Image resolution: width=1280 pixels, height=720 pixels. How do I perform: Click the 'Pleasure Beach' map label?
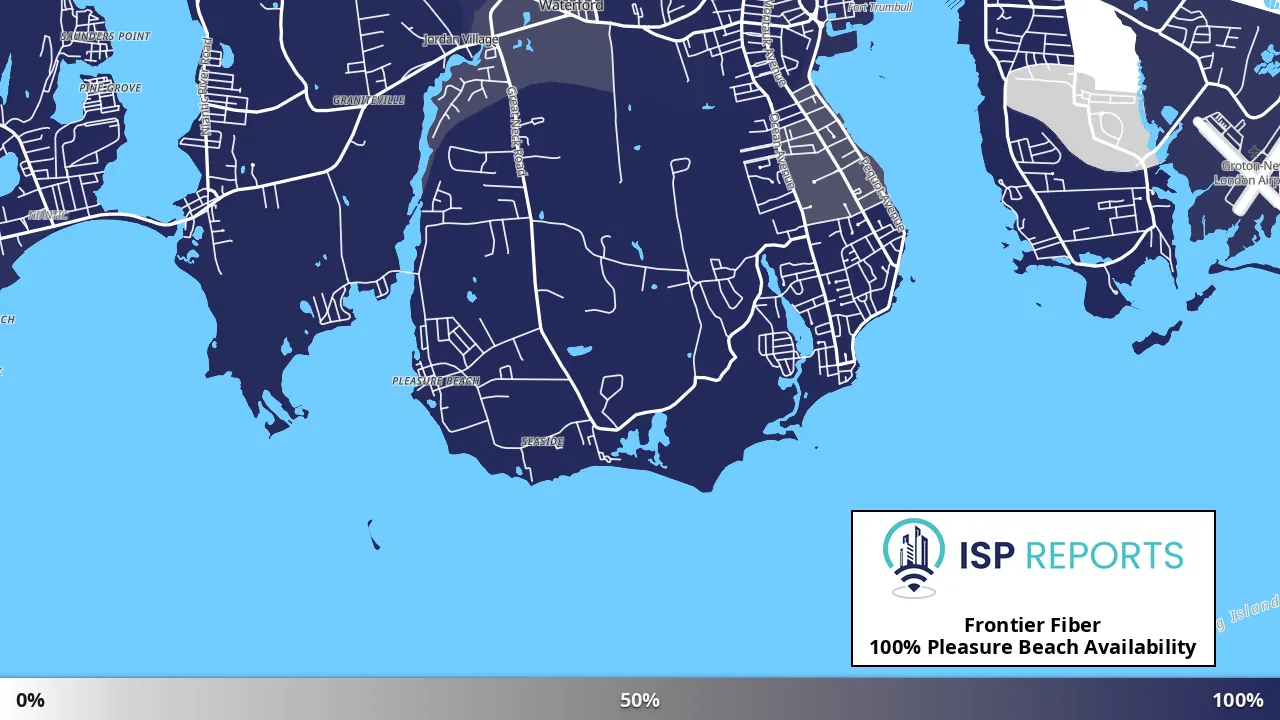pos(436,381)
